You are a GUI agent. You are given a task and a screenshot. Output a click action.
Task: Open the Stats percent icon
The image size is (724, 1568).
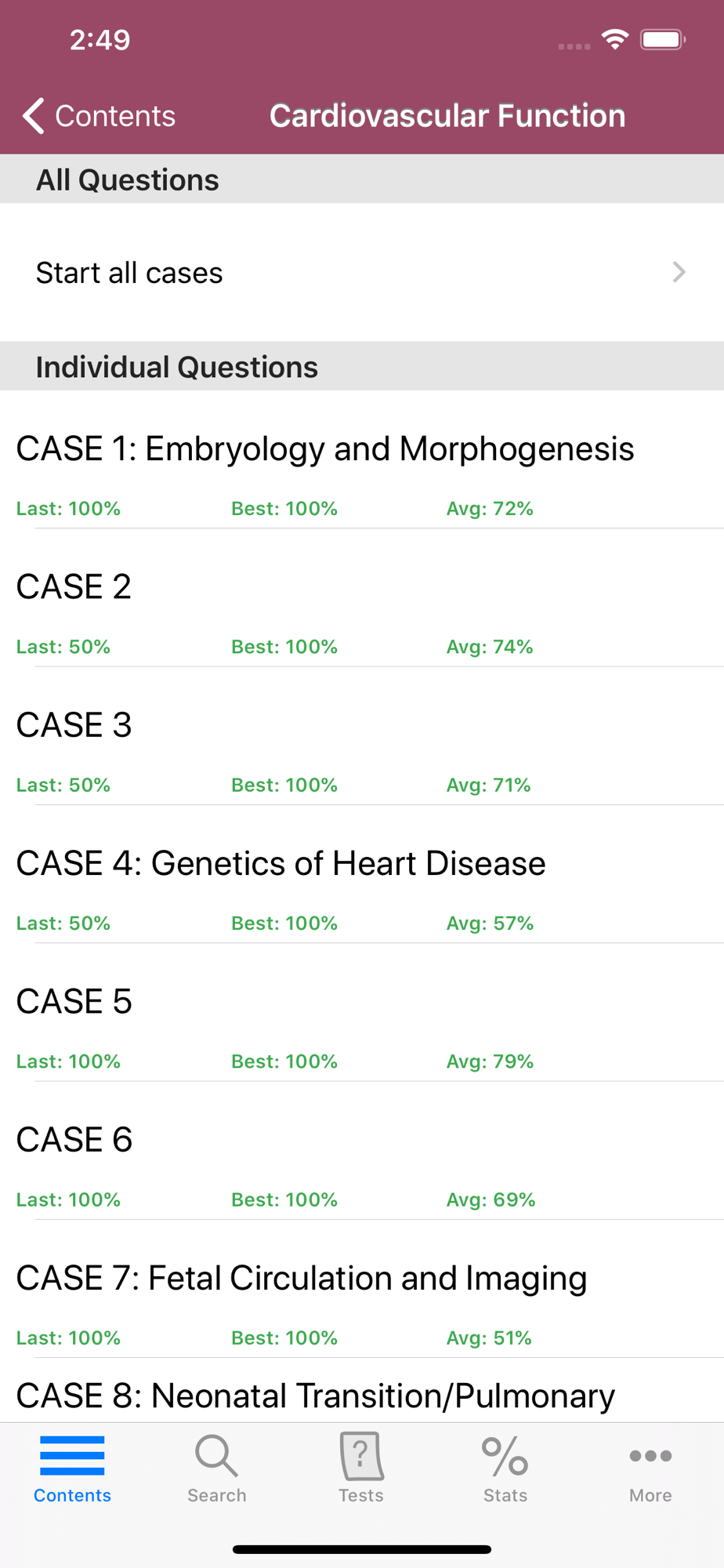click(x=505, y=1457)
